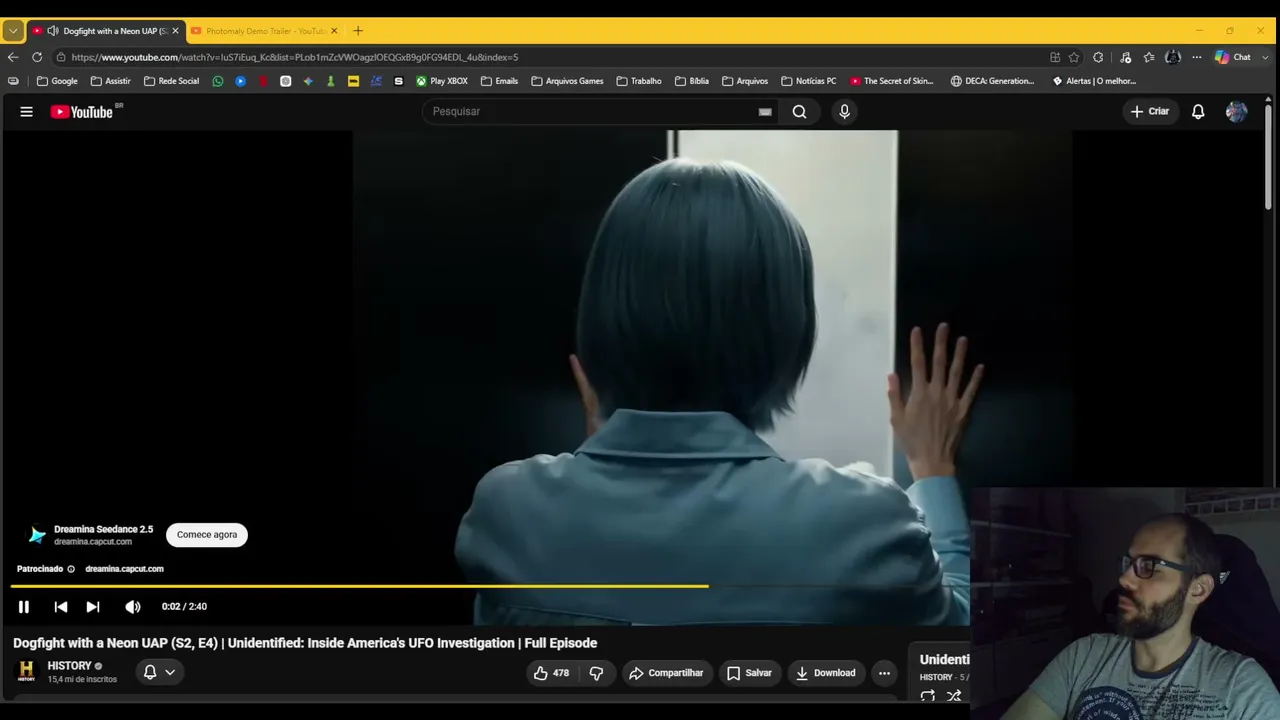Switch to Photomaly Demo Trailer tab
The height and width of the screenshot is (720, 1280).
click(265, 31)
